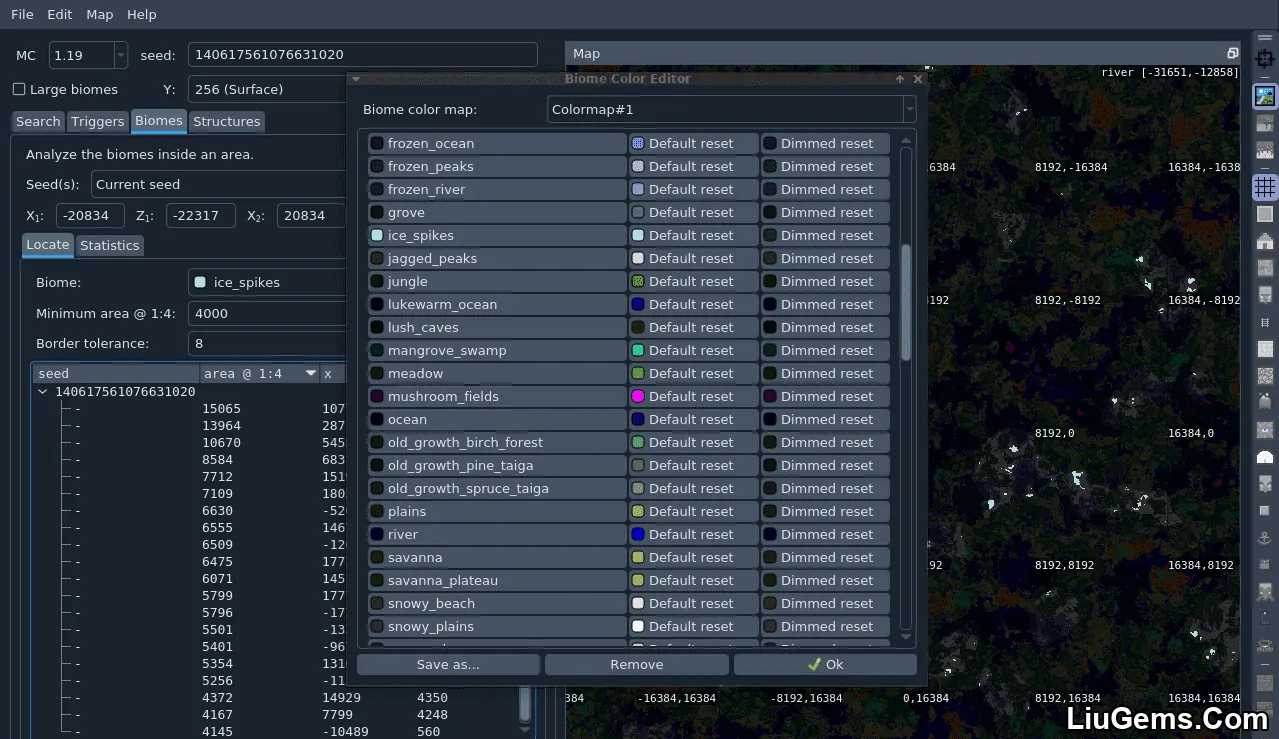Switch to the Structures tab
Screen dimensions: 1279x739
(227, 121)
